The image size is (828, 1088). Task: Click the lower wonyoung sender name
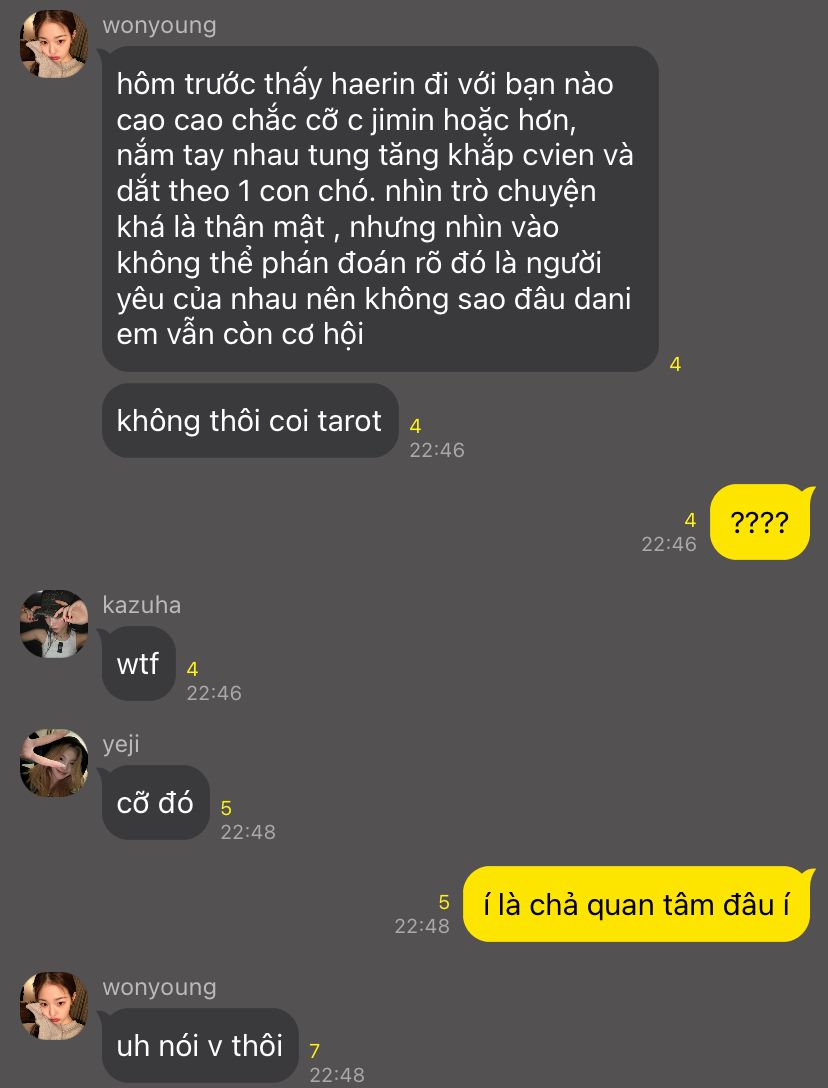click(159, 987)
